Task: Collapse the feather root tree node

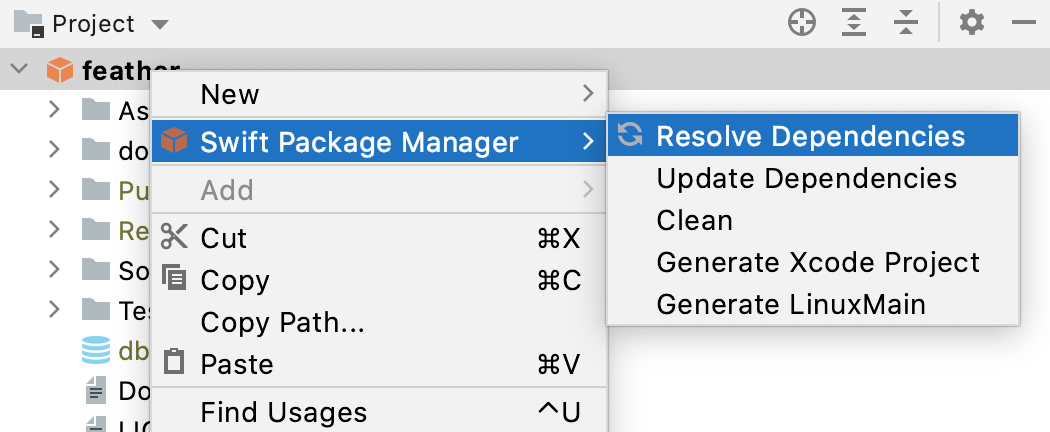Action: [x=18, y=70]
